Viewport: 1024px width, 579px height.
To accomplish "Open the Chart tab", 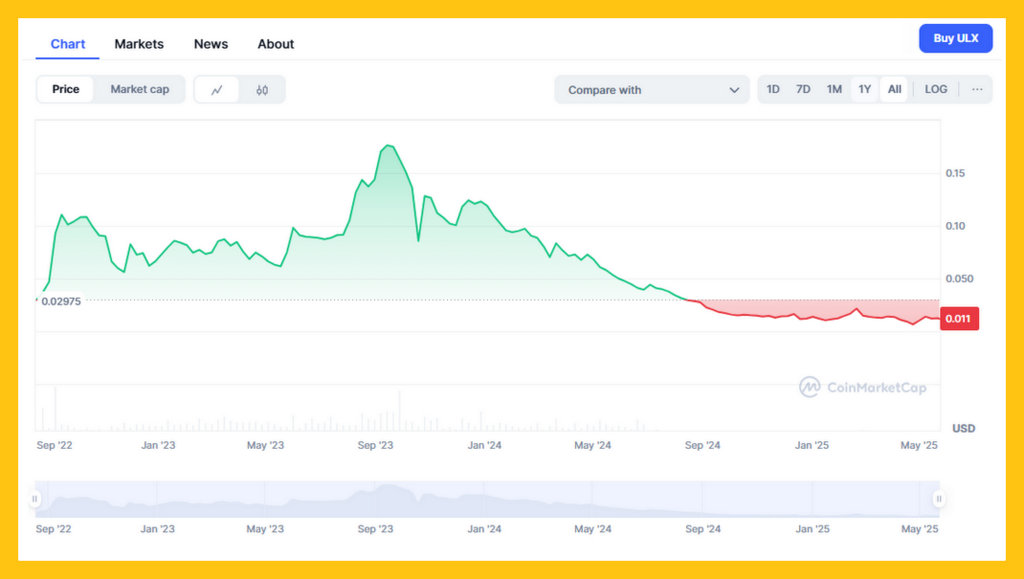I will (68, 44).
